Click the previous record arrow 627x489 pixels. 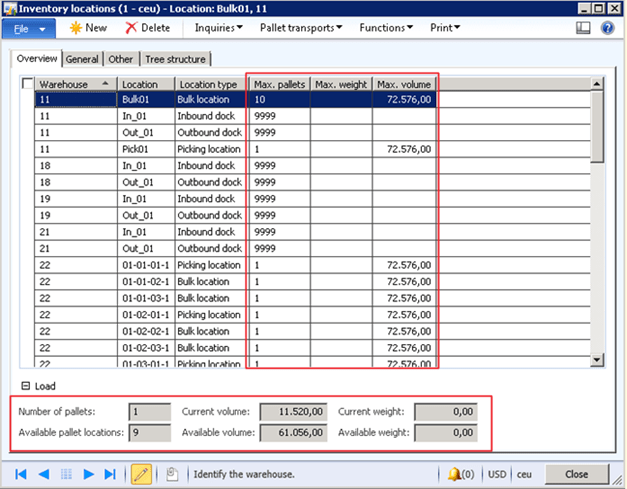[43, 473]
